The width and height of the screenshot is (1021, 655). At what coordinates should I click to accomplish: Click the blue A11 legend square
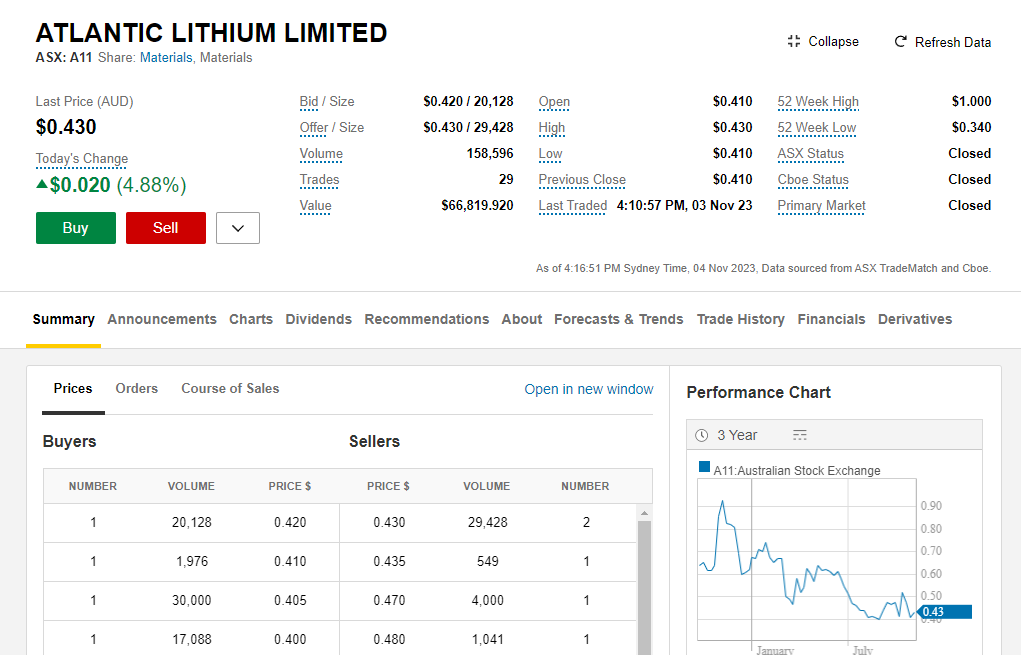click(x=704, y=466)
